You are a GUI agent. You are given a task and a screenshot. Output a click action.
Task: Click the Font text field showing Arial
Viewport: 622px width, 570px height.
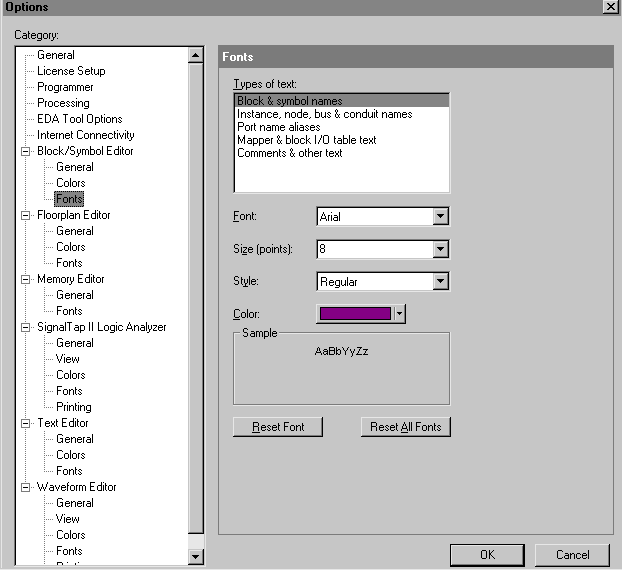375,217
